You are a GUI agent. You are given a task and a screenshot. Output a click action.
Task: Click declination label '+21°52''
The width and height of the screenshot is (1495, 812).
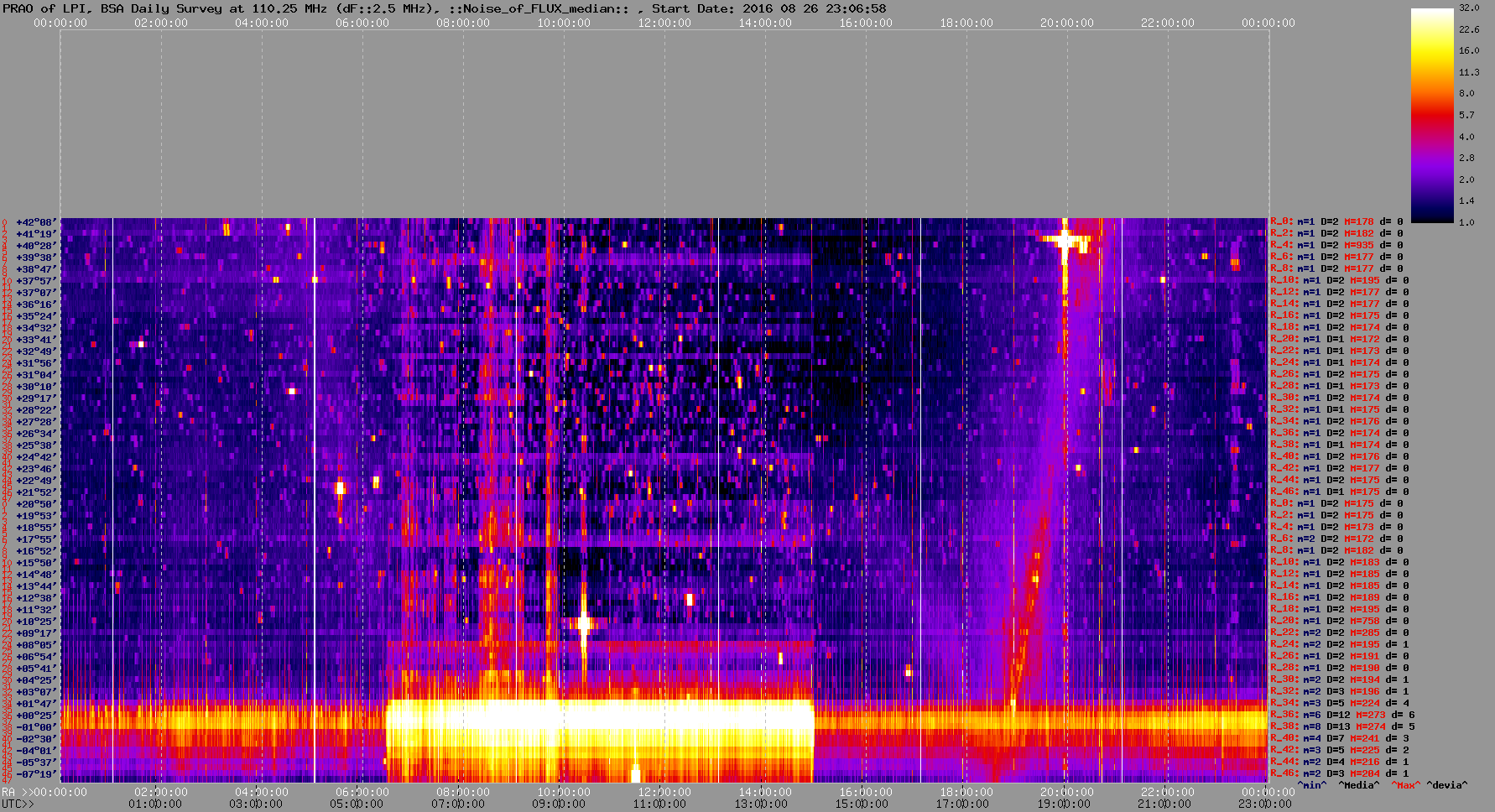point(36,492)
